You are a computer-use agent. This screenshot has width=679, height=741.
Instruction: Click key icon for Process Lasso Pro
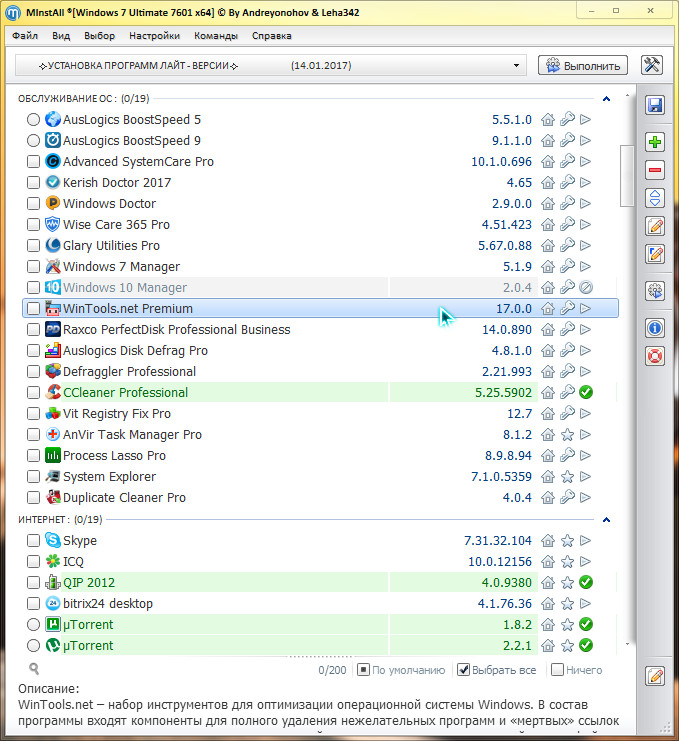pyautogui.click(x=567, y=456)
